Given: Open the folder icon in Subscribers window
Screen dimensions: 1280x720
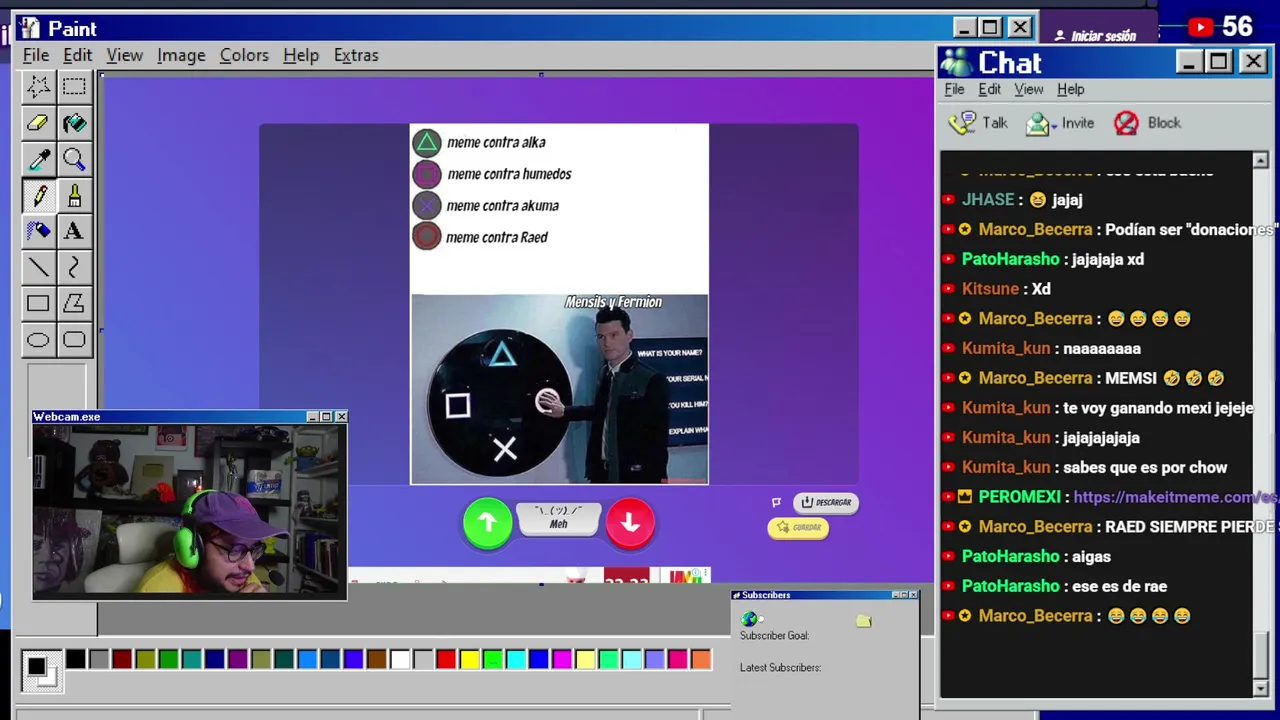Looking at the screenshot, I should point(864,621).
